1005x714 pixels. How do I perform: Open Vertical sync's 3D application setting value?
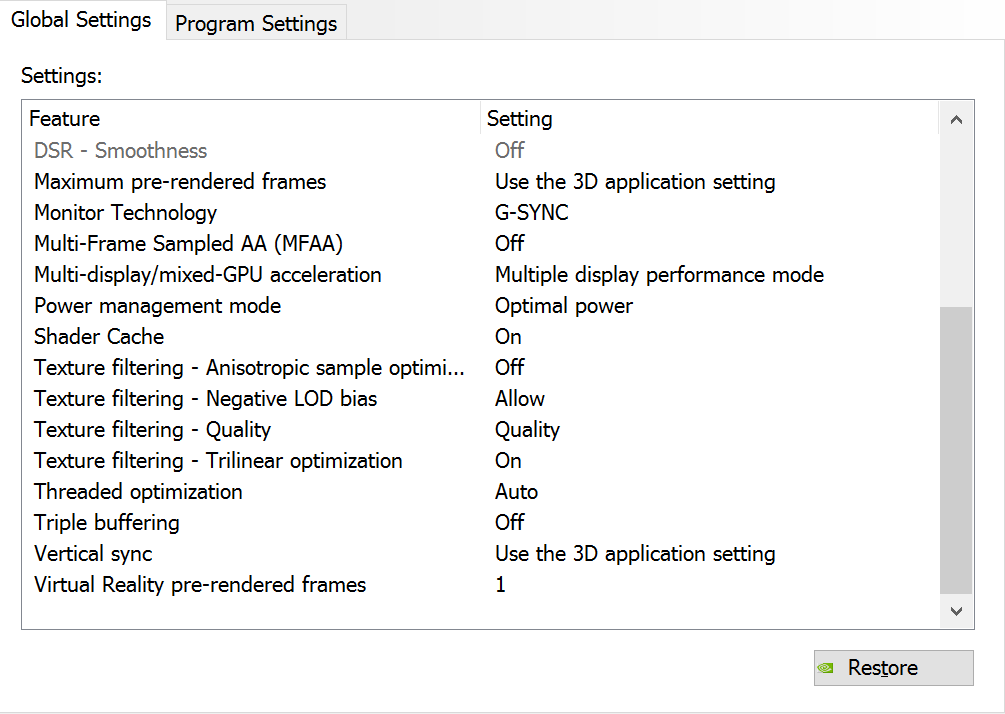(x=635, y=554)
